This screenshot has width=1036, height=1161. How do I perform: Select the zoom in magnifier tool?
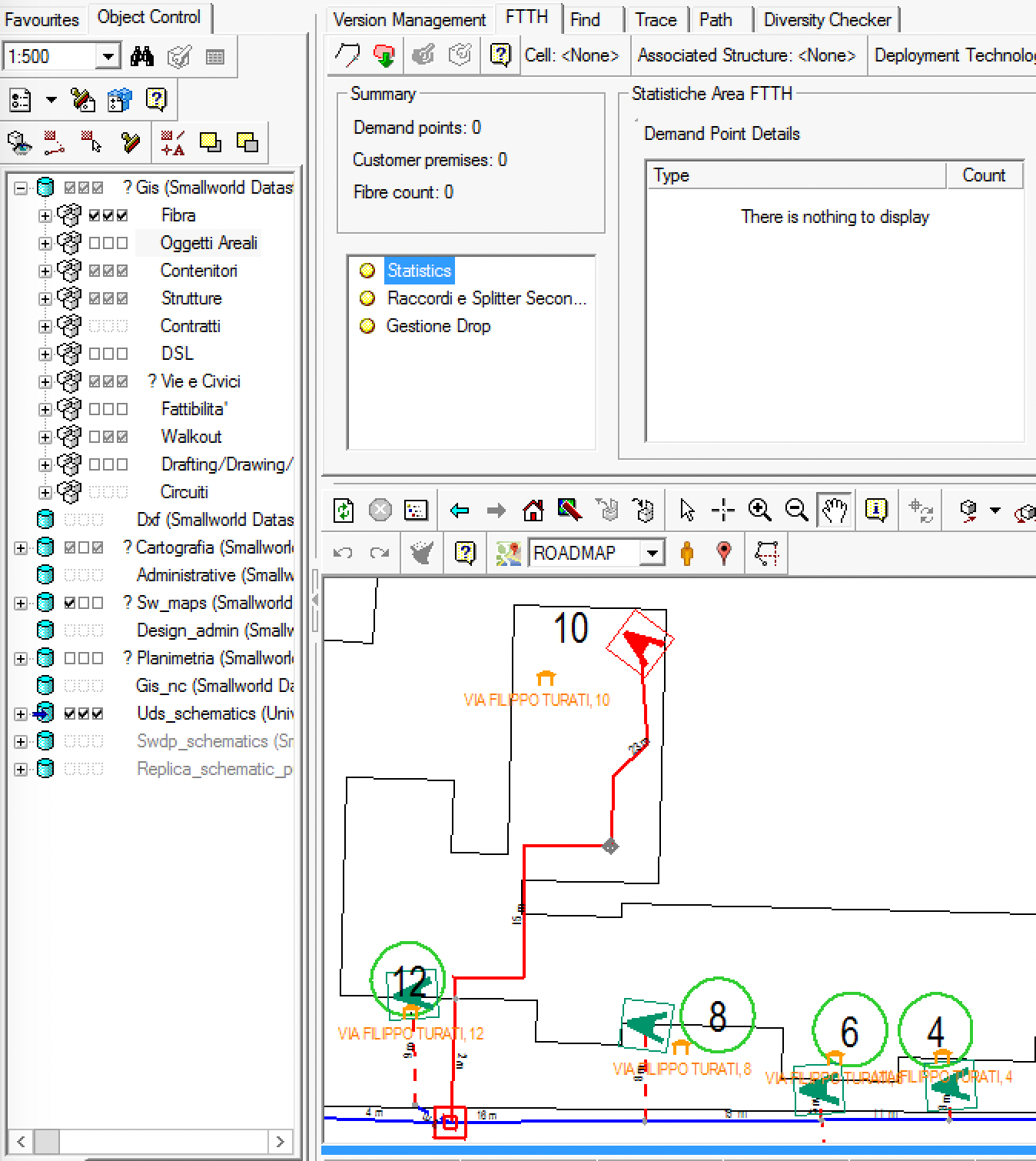(x=759, y=510)
